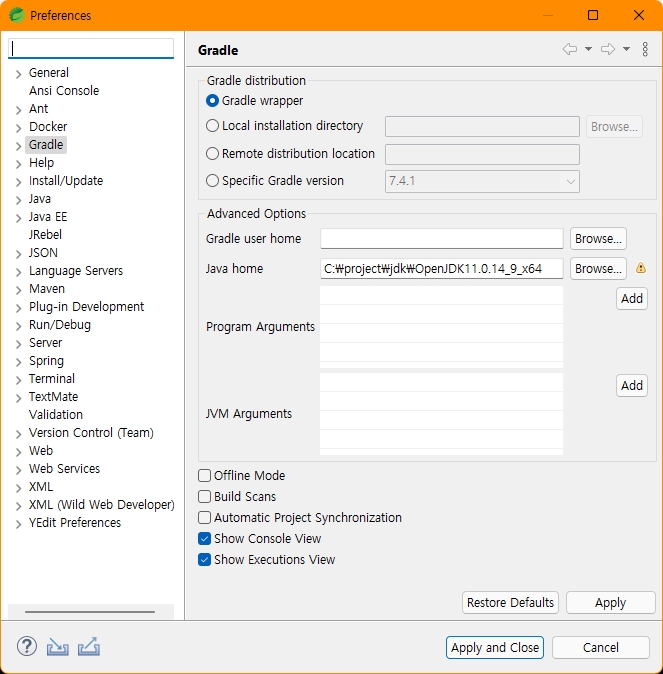Screen dimensions: 663x674
Task: Click the Spring leaf window icon
Action: (x=16, y=15)
